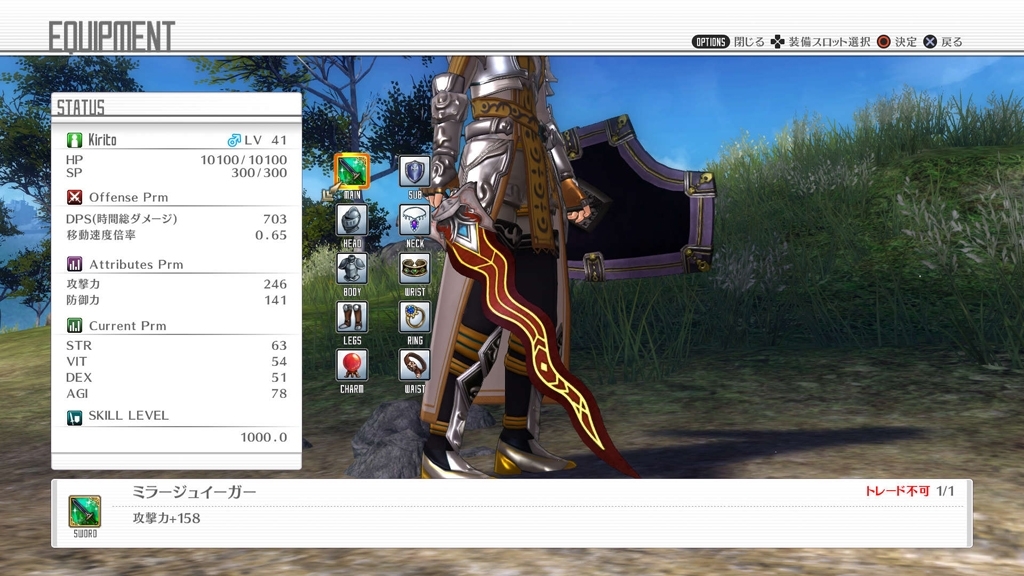Select the SUB shield equipment slot
1024x576 pixels.
click(x=415, y=171)
